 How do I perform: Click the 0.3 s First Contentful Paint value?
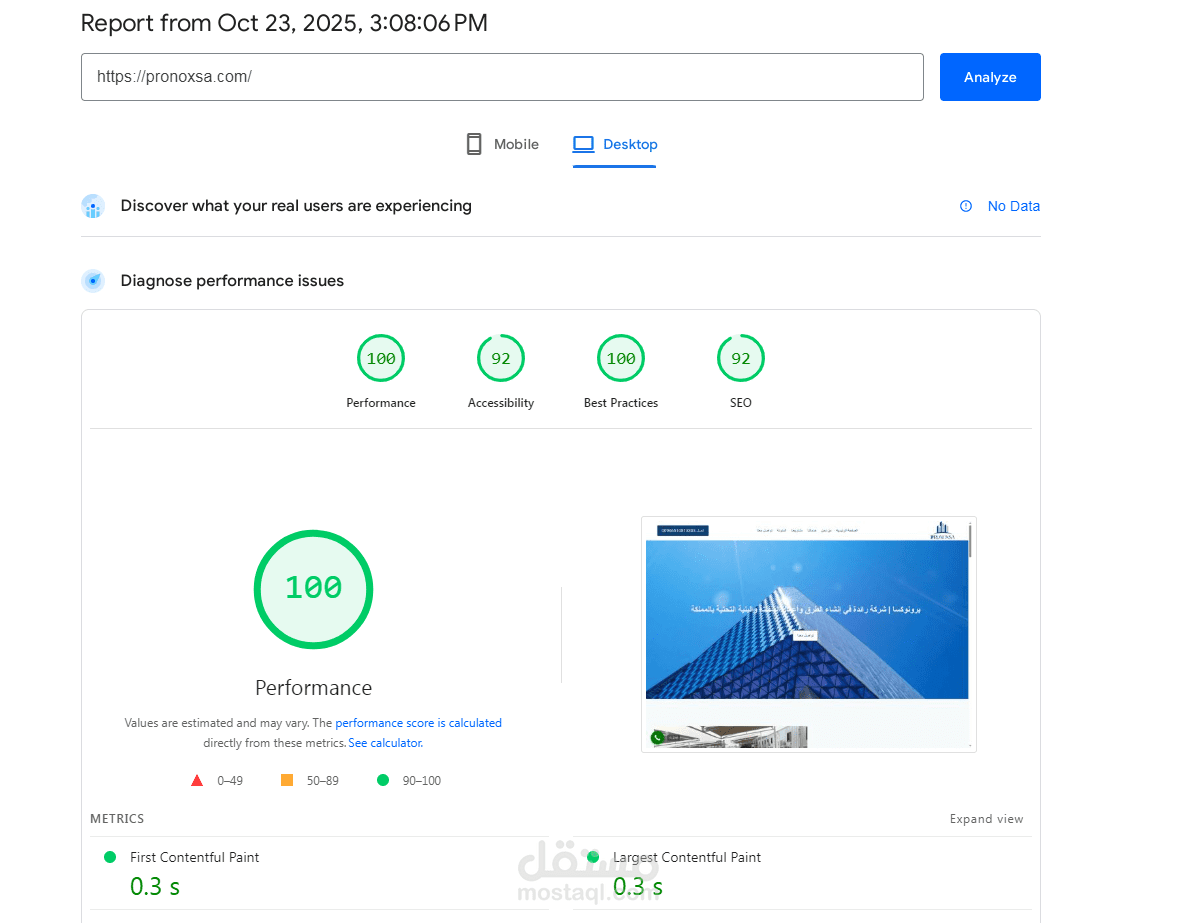coord(155,887)
